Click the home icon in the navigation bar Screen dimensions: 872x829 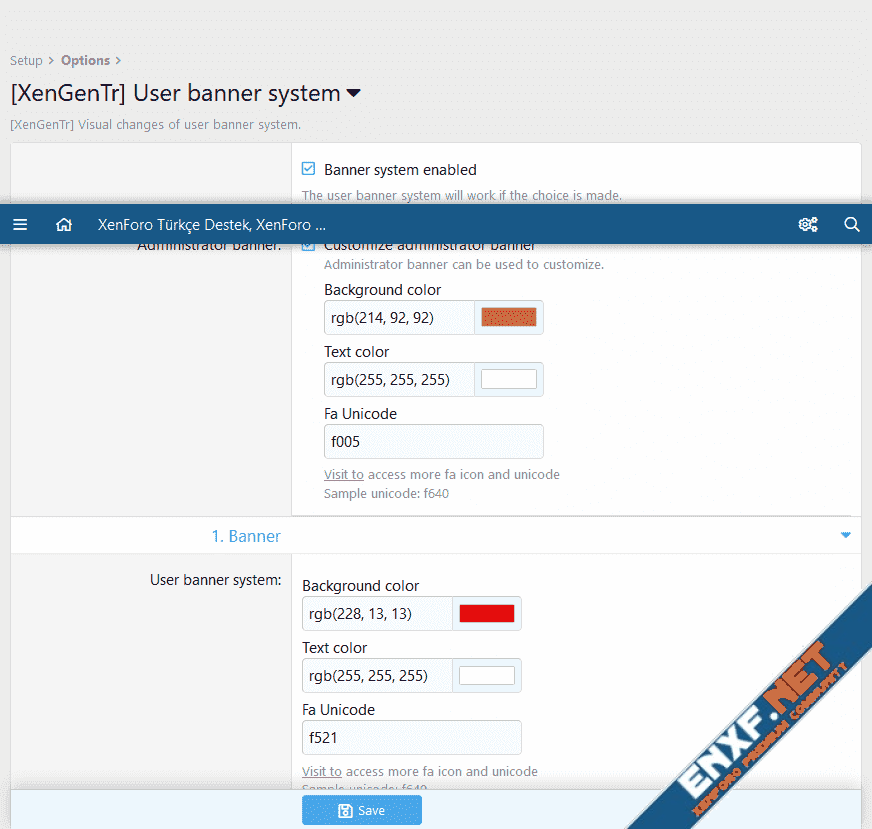pyautogui.click(x=64, y=225)
